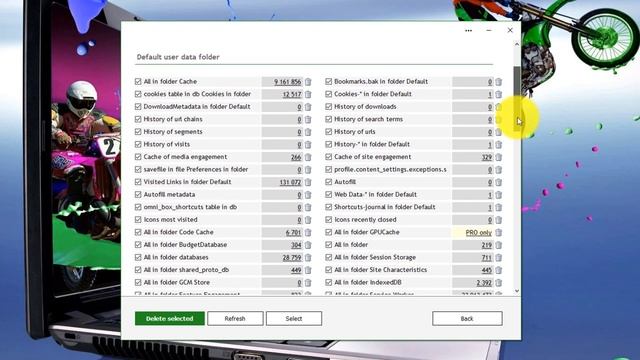Click trash icon for Web Data-* row
Screen dimensions: 640x360
[x=499, y=195]
